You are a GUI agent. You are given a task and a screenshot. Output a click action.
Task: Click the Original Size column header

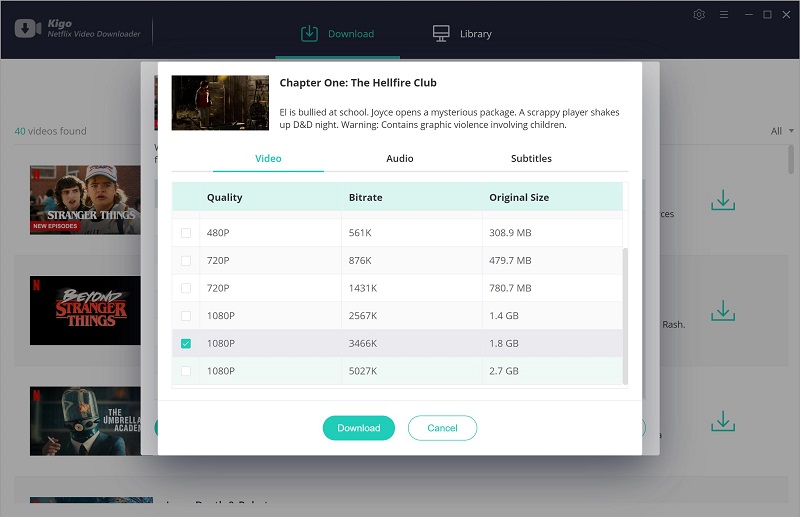tap(519, 198)
